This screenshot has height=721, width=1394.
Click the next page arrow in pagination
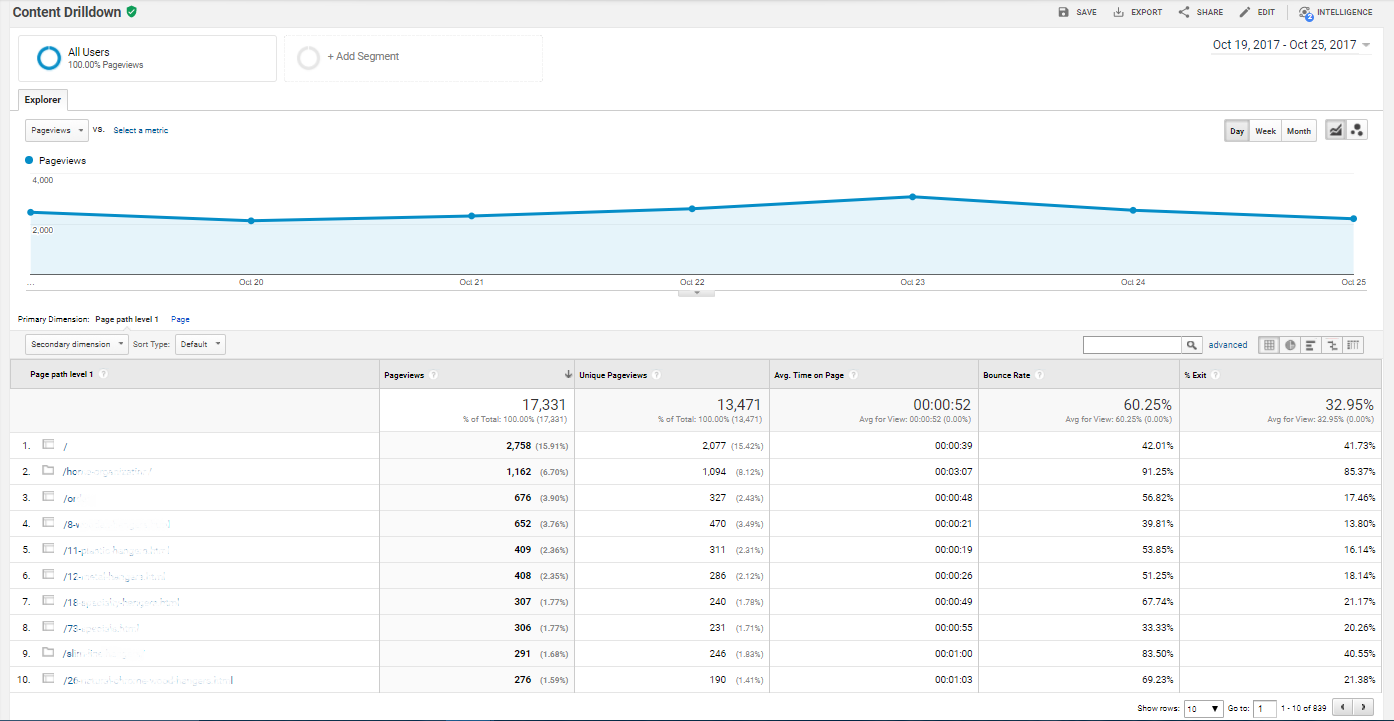point(1361,706)
